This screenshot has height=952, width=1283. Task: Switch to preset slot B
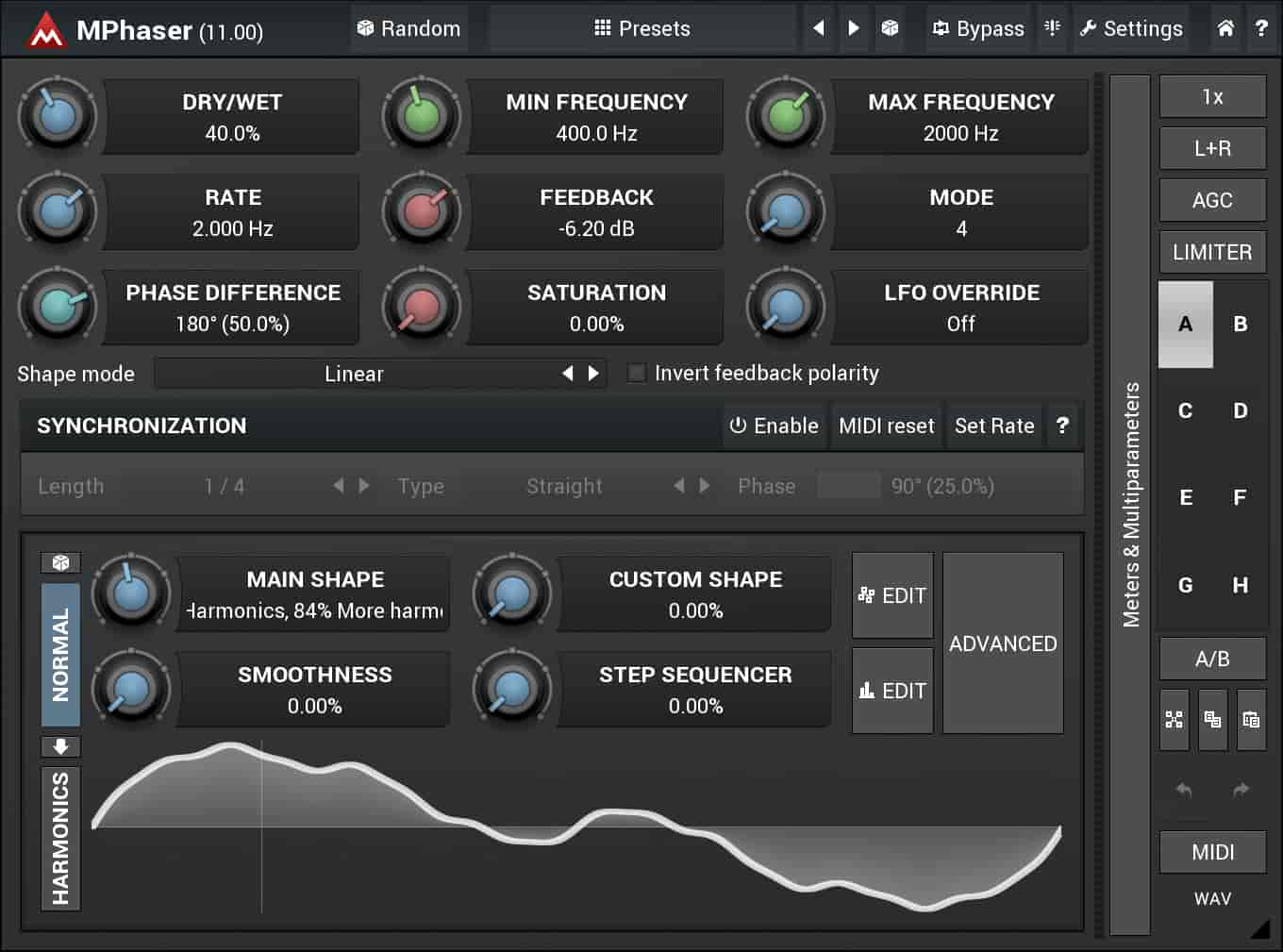[x=1240, y=325]
